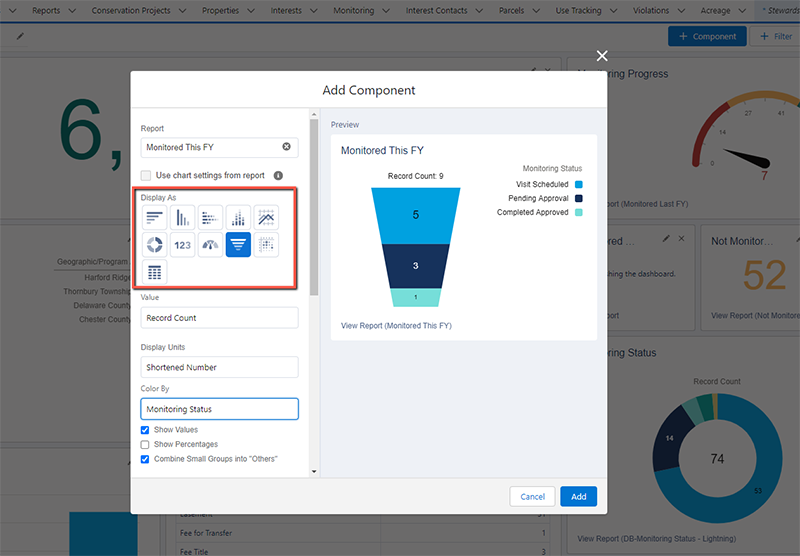Select Lightning table display type

point(155,272)
